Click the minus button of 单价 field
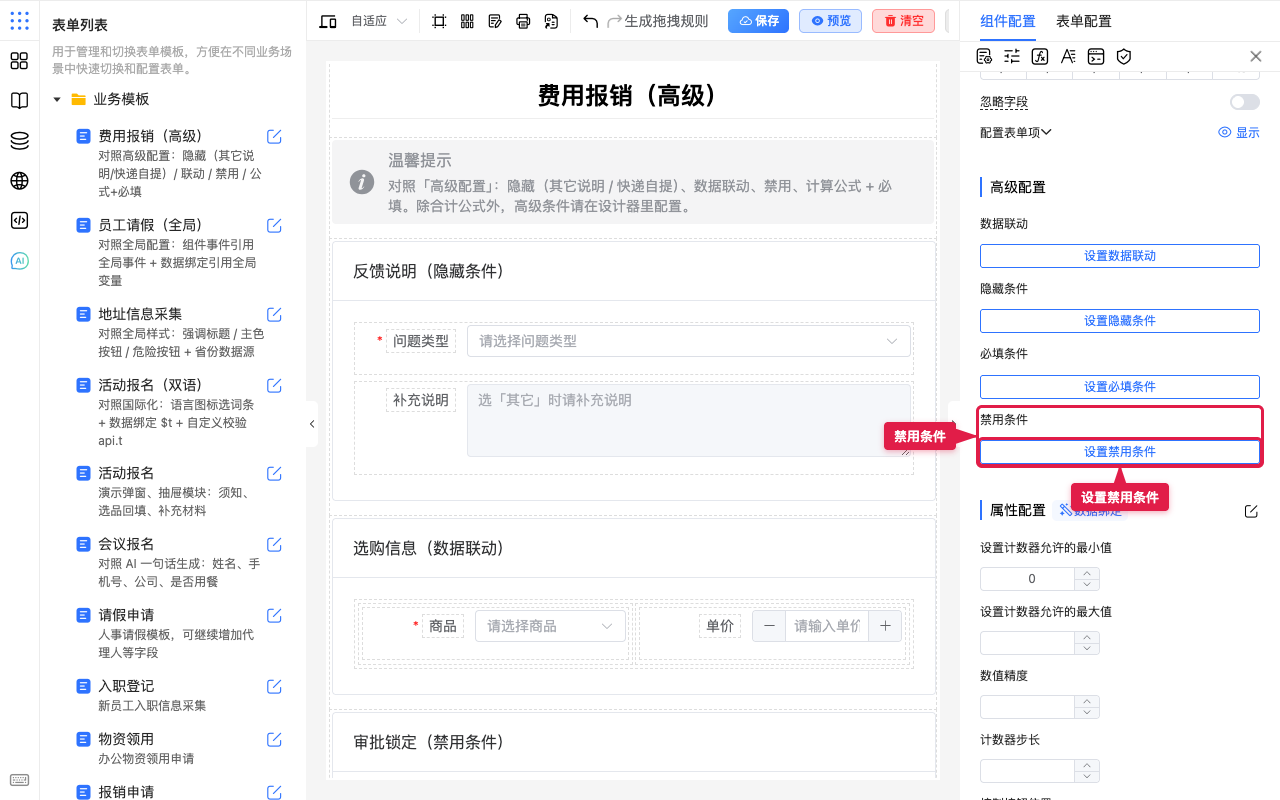The width and height of the screenshot is (1280, 800). [x=769, y=626]
